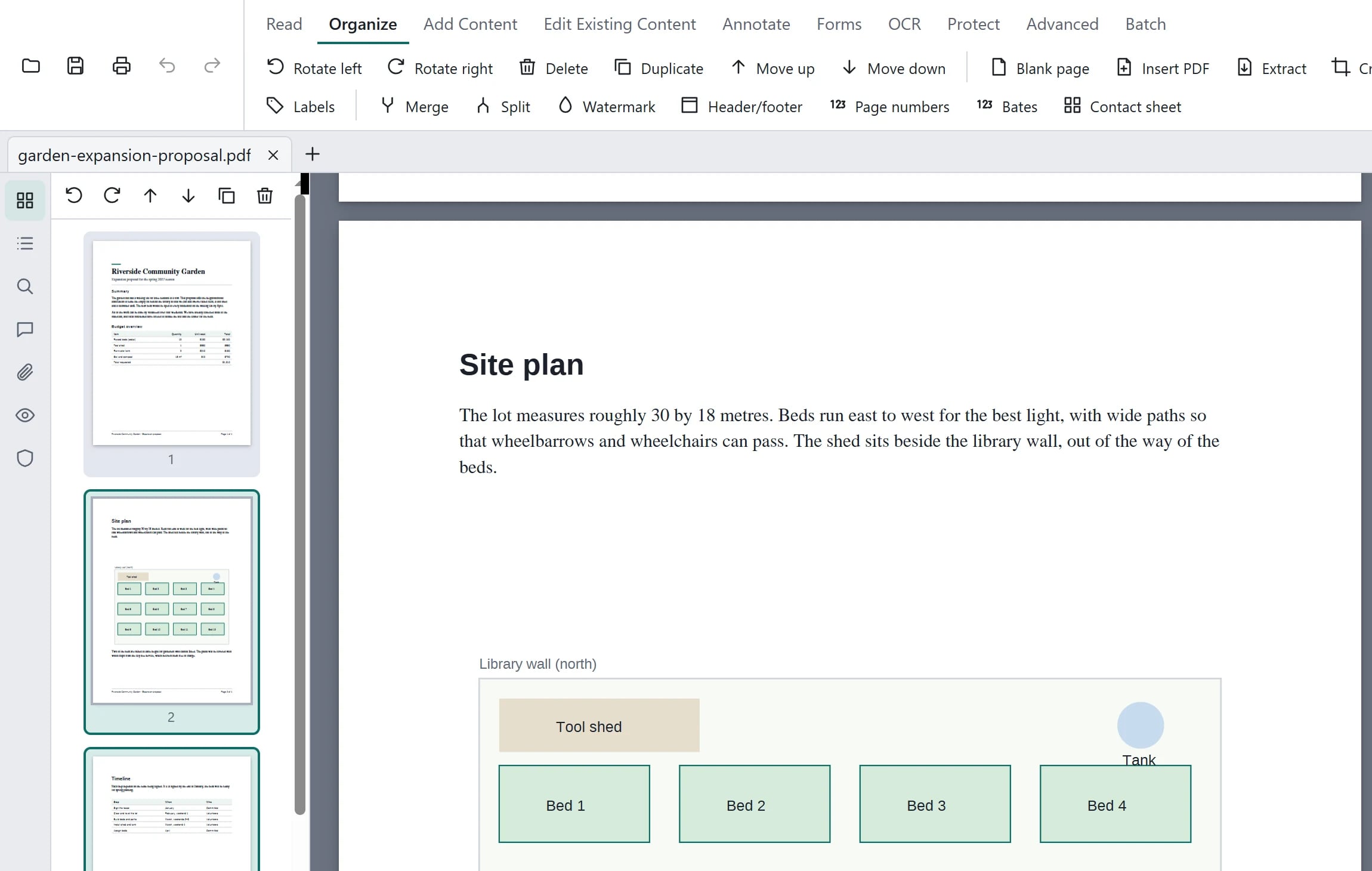The width and height of the screenshot is (1372, 871).
Task: Open the comments panel in the sidebar
Action: tap(25, 329)
